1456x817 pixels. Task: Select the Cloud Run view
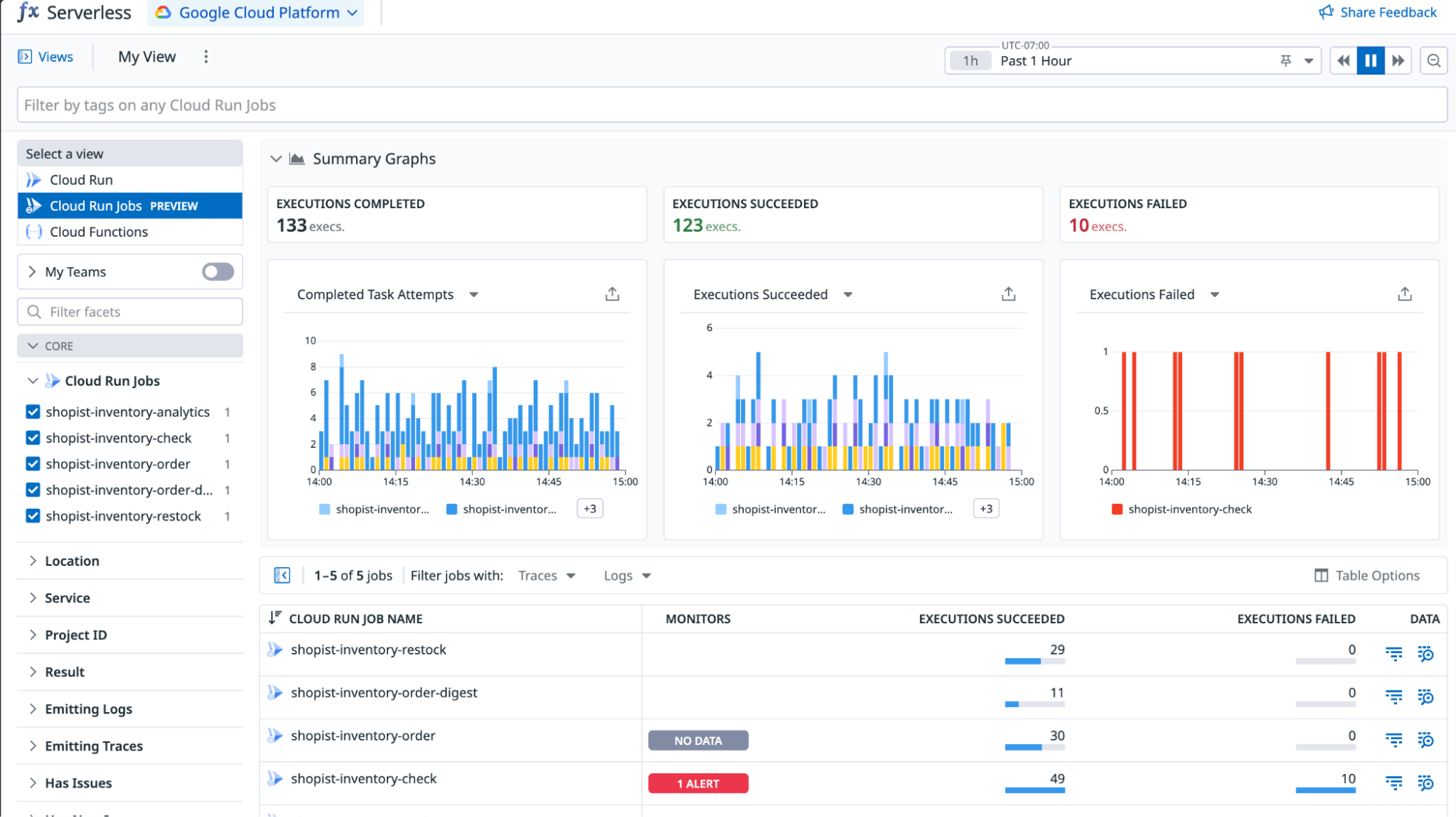click(130, 180)
